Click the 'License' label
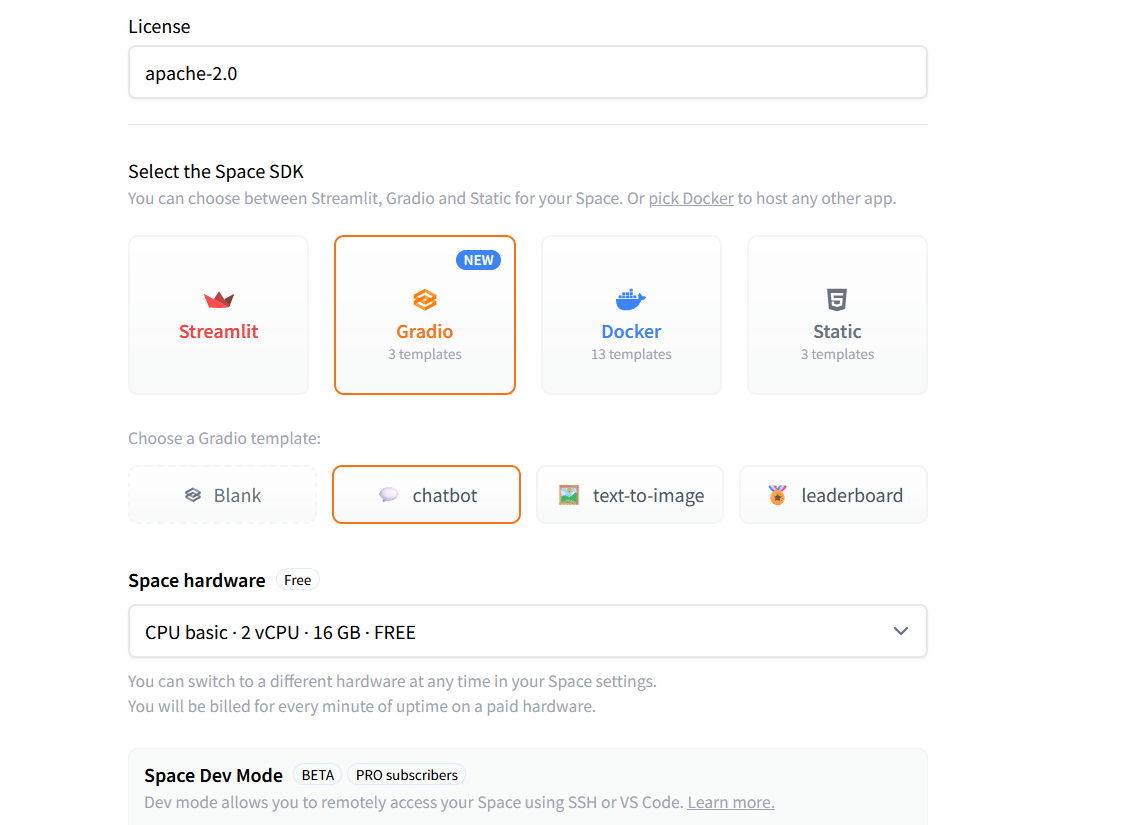The image size is (1127, 825). (160, 27)
